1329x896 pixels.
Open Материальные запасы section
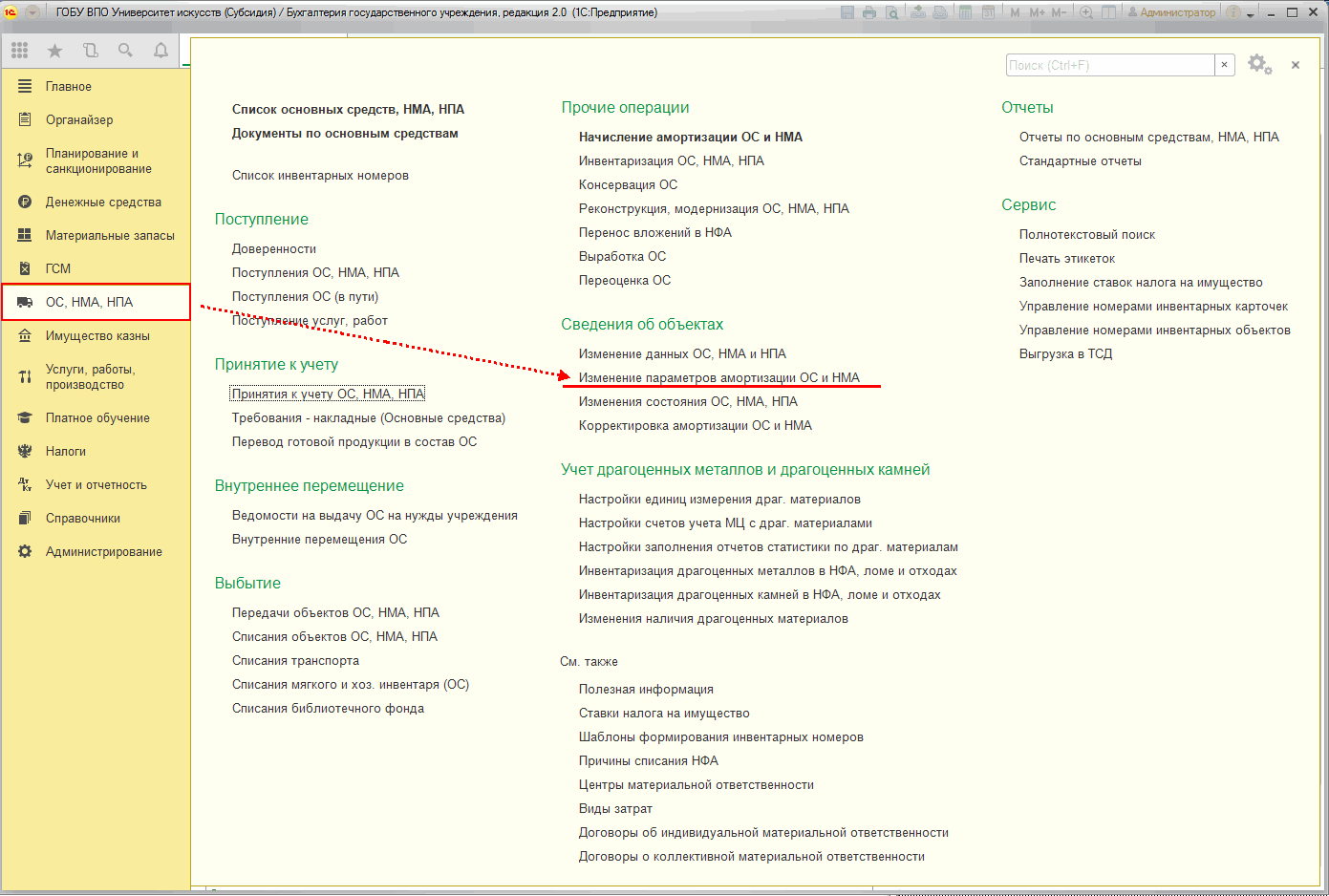96,235
